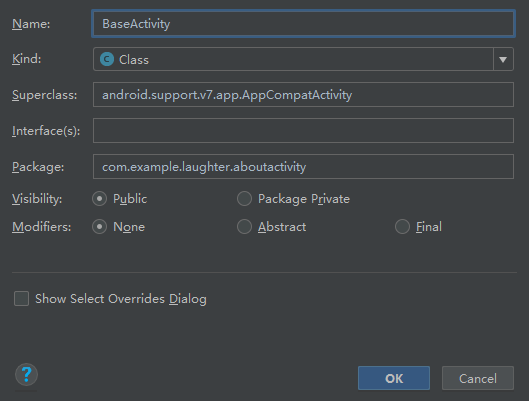Screen dimensions: 529x401
Task: Focus the Package text field
Action: click(x=303, y=167)
